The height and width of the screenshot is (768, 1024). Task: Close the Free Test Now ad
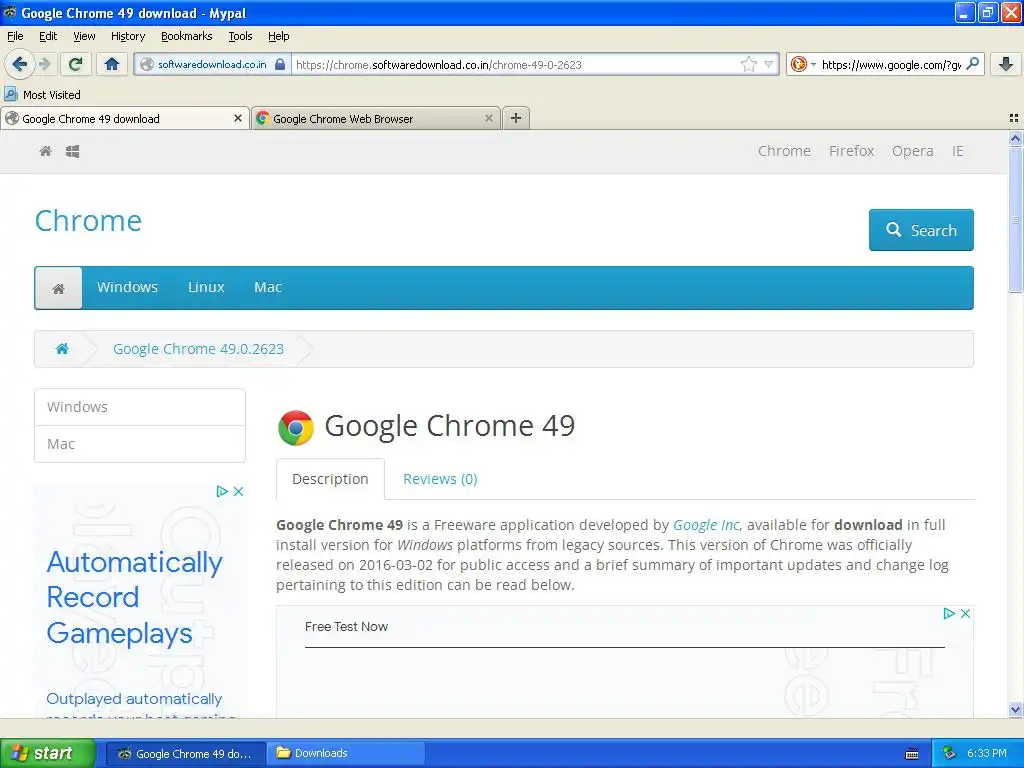[x=965, y=613]
